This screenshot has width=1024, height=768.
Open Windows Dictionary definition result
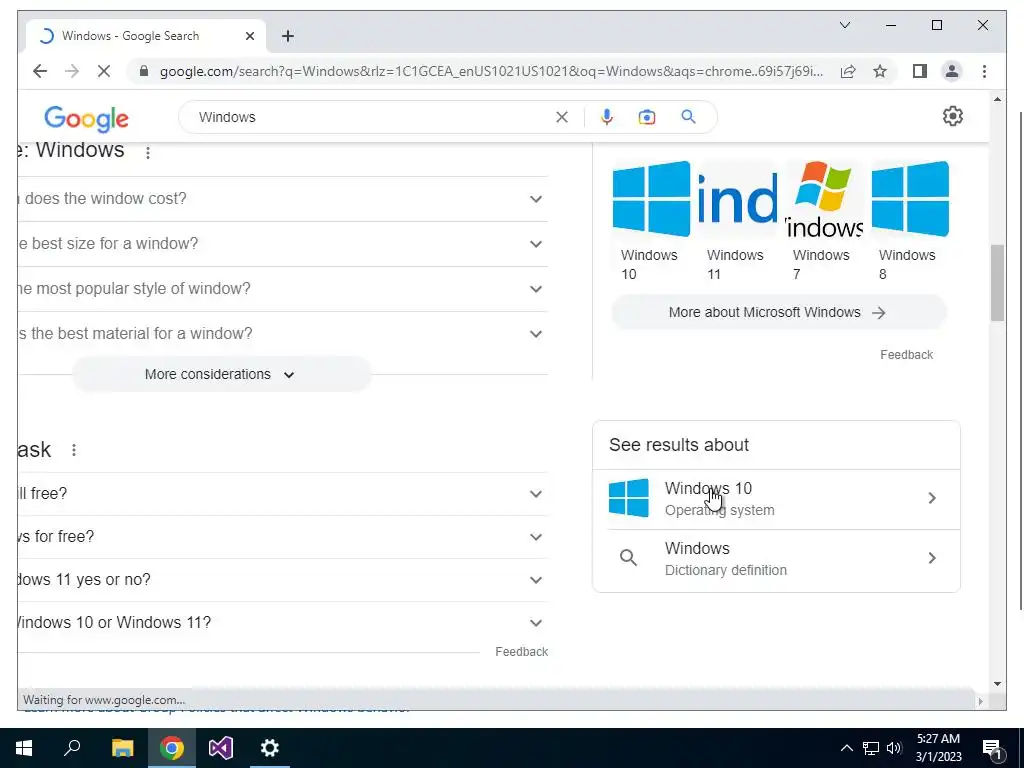(x=776, y=558)
